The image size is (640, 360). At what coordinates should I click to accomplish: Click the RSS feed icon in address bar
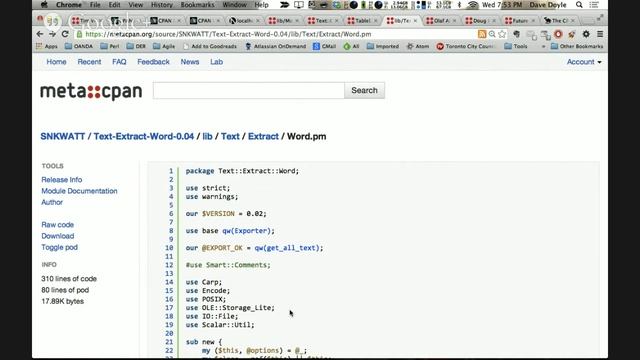[482, 34]
